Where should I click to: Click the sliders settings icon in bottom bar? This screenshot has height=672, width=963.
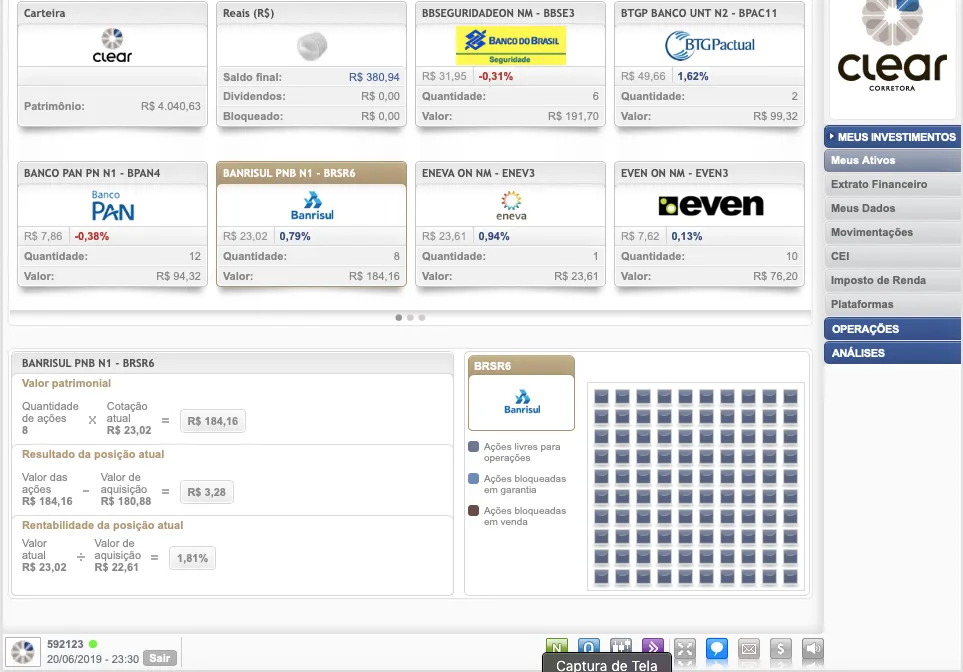(x=620, y=648)
